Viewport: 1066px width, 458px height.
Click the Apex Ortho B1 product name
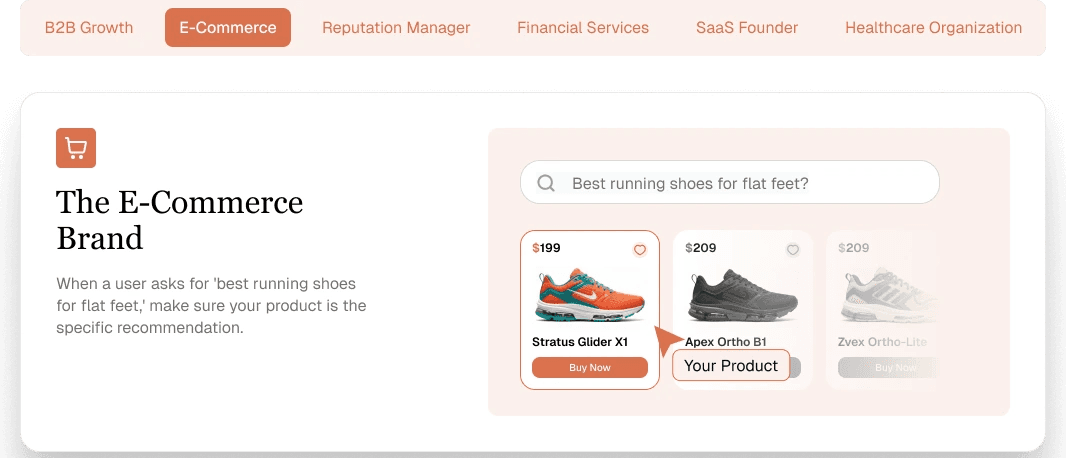pyautogui.click(x=726, y=342)
